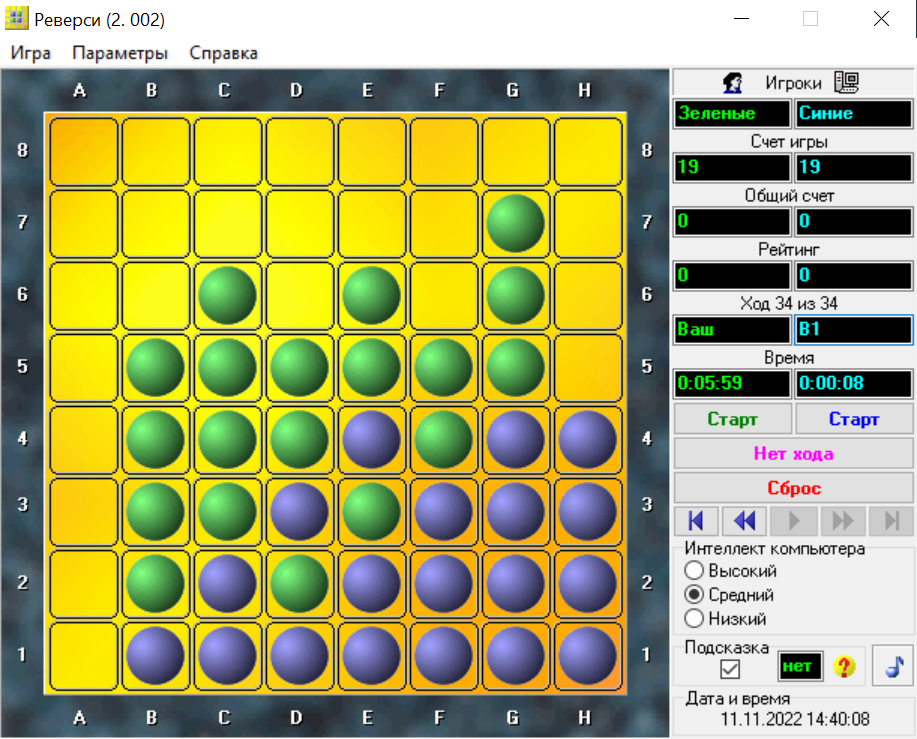The height and width of the screenshot is (739, 917).
Task: Jump to the first move
Action: 696,520
